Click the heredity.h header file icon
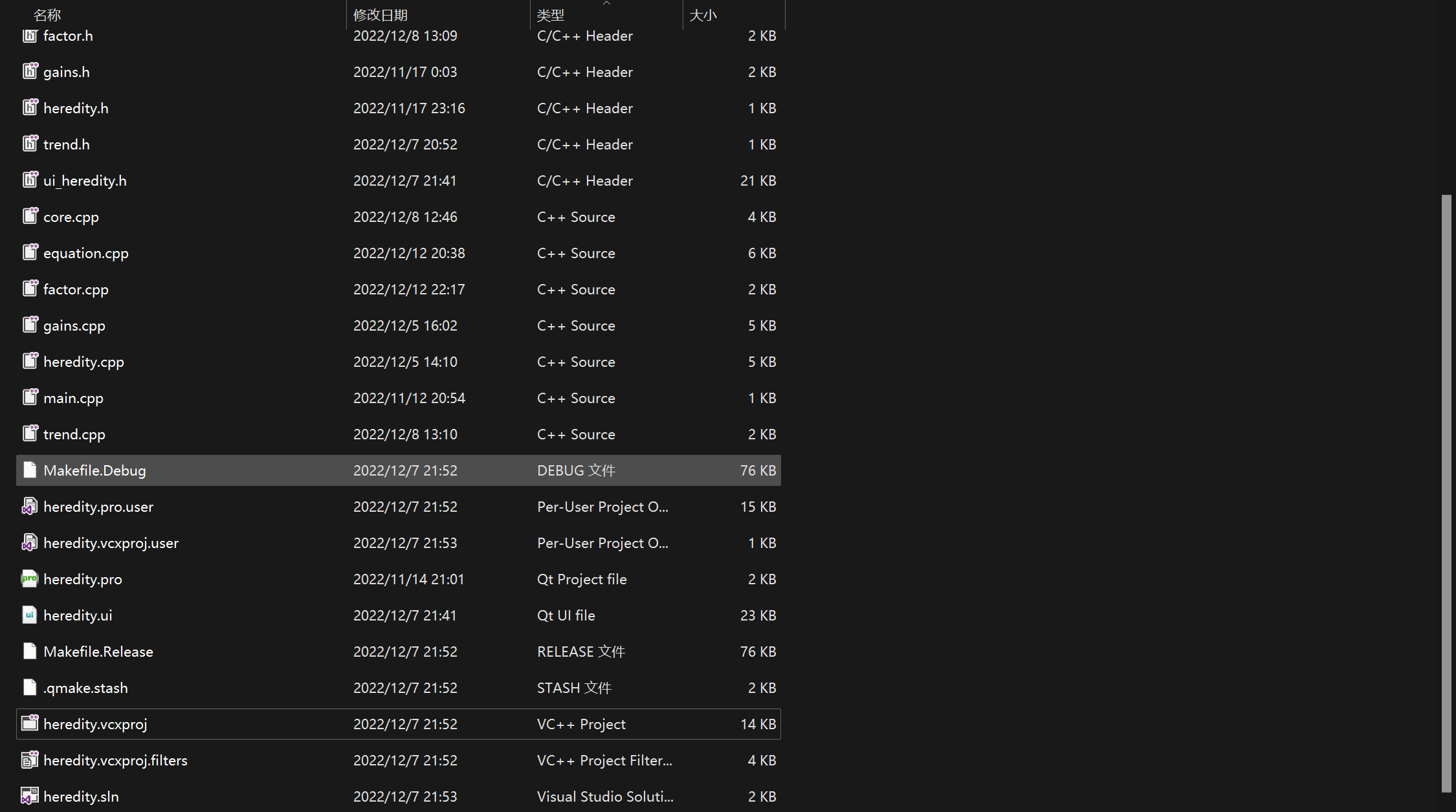 click(30, 107)
